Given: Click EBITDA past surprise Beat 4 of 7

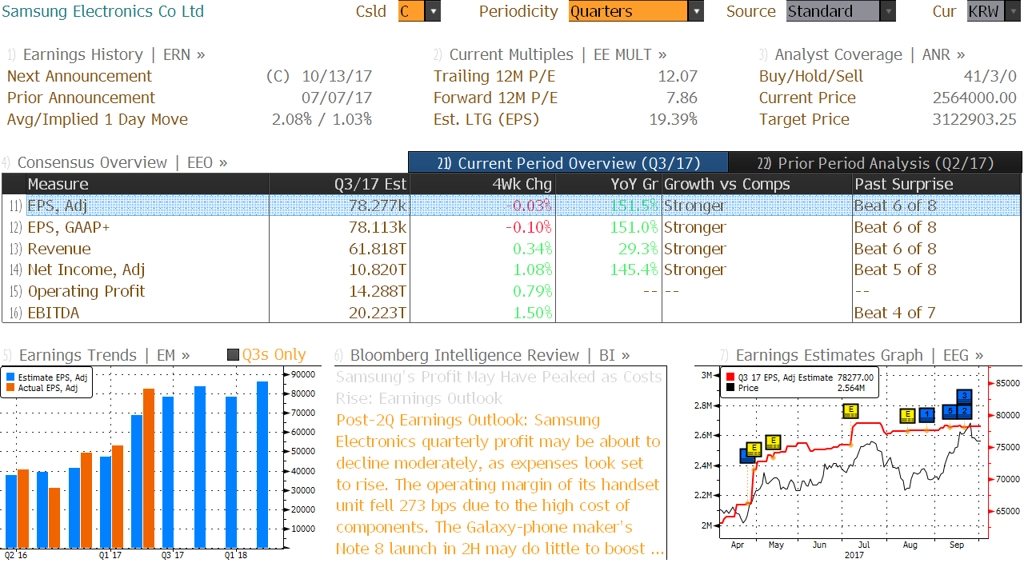Looking at the screenshot, I should [x=895, y=313].
